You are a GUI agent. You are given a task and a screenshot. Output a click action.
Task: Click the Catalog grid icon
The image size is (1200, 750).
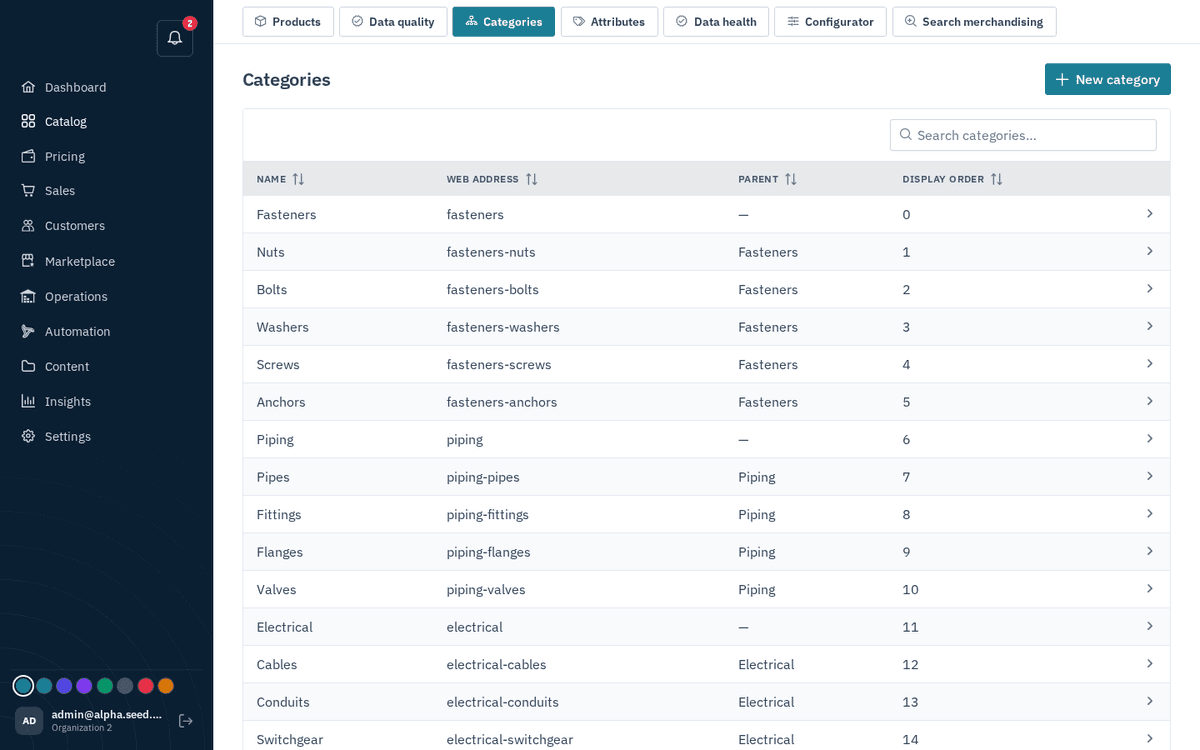click(28, 121)
